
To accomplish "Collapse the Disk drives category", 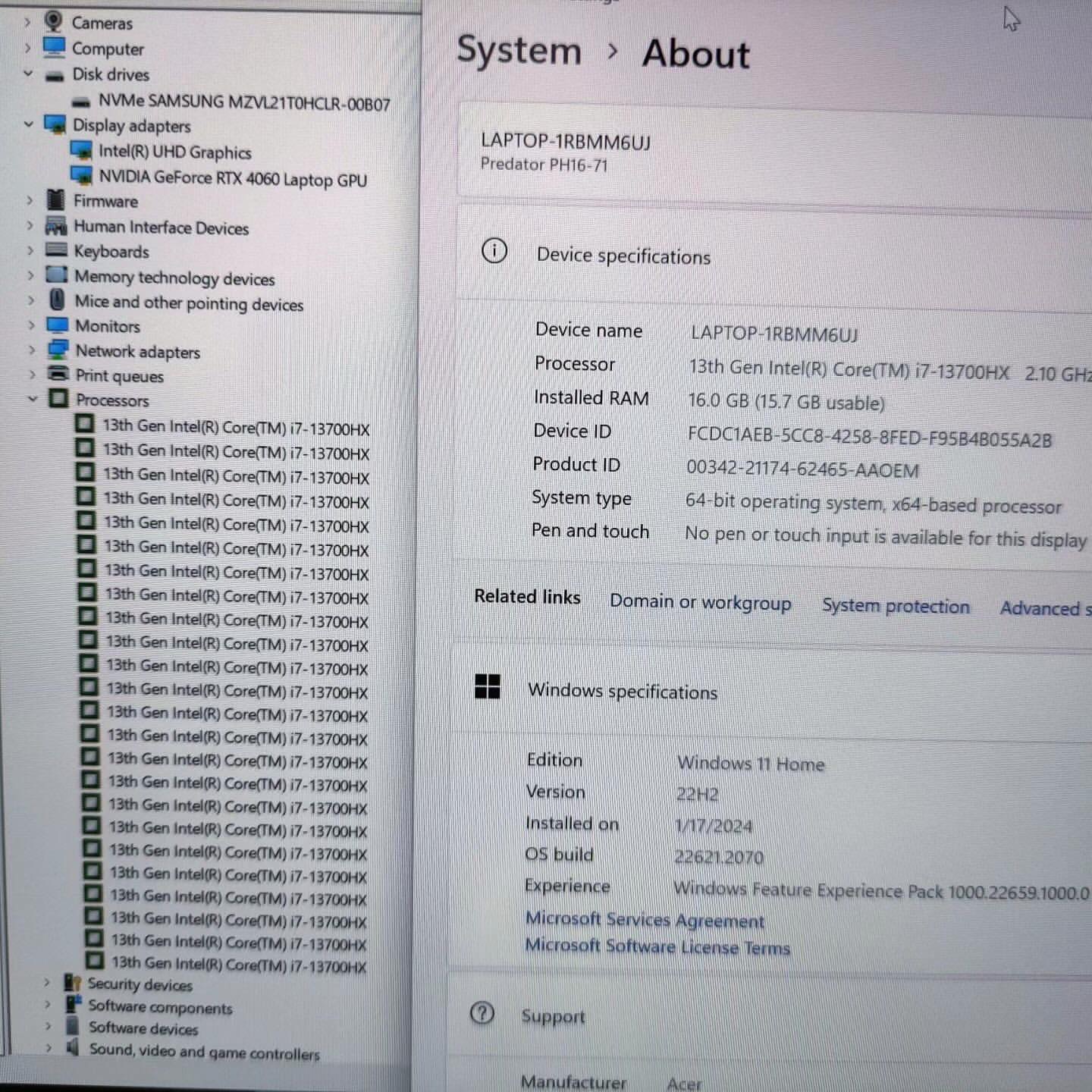I will point(29,74).
